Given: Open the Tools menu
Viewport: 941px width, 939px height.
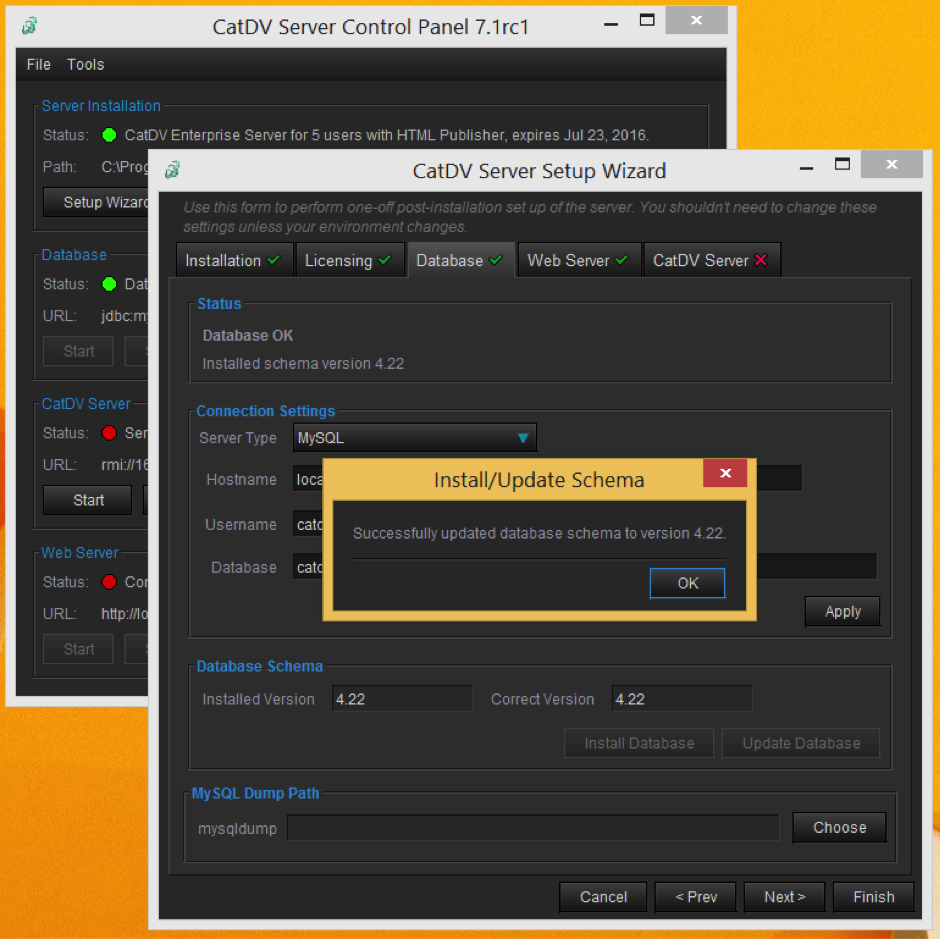Looking at the screenshot, I should pos(86,64).
